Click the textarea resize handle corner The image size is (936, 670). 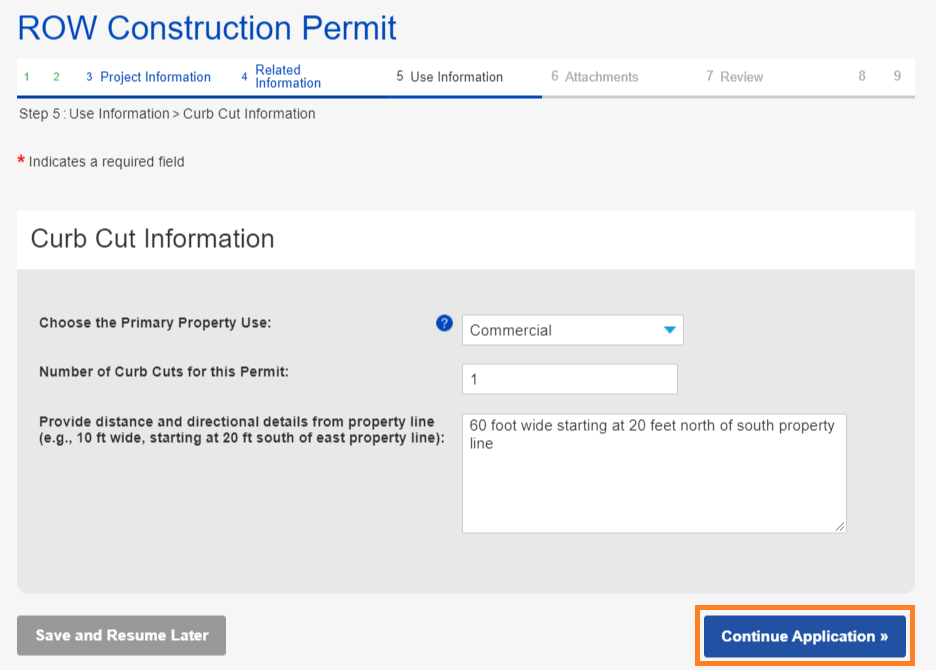840,526
